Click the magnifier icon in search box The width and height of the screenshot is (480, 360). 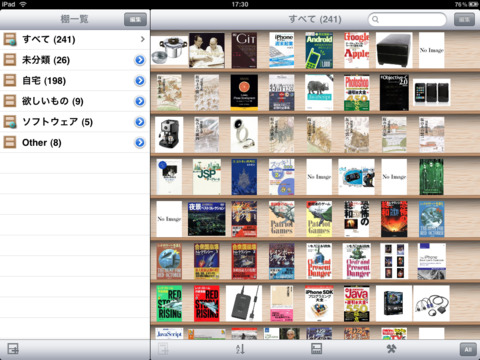tap(375, 19)
